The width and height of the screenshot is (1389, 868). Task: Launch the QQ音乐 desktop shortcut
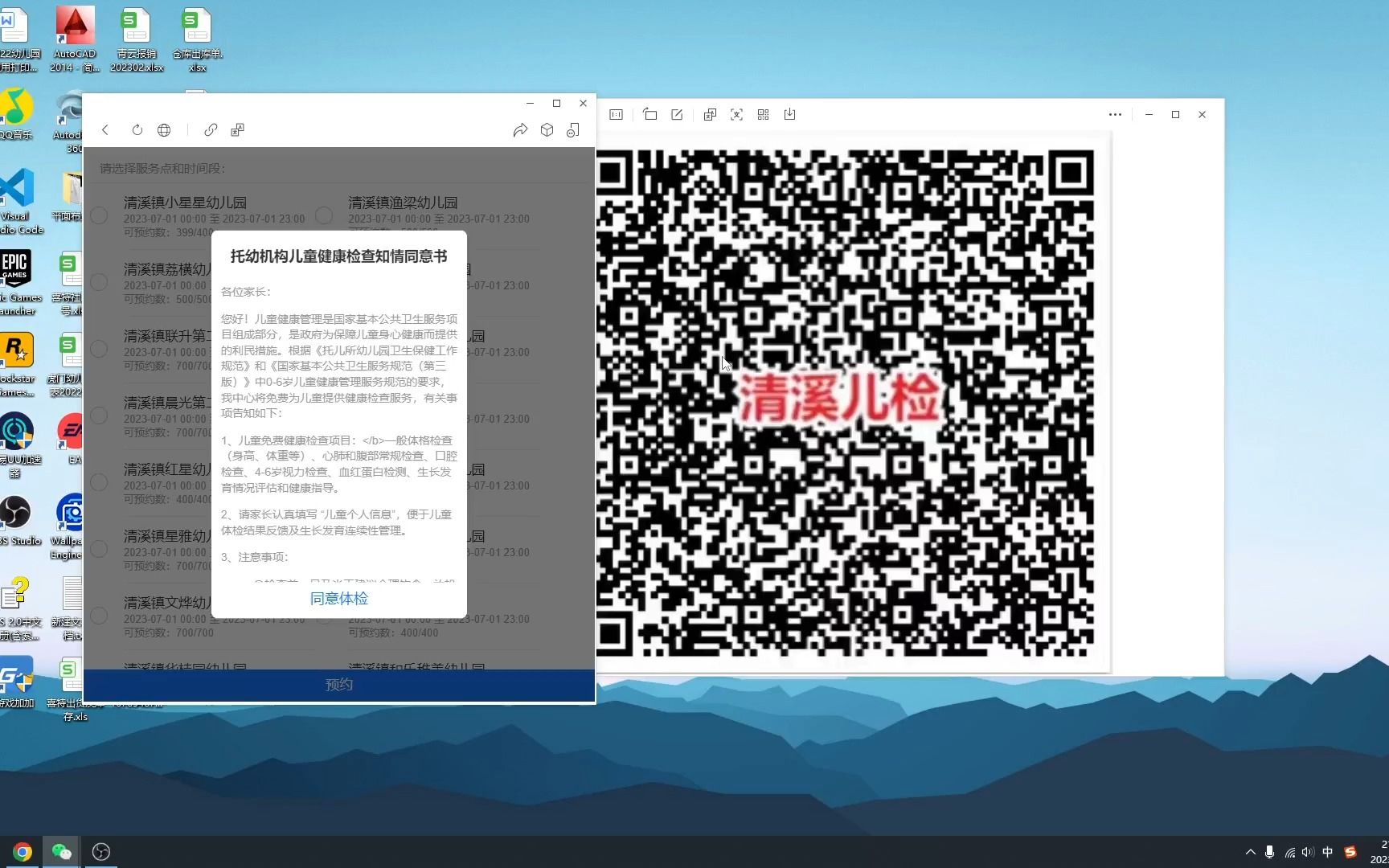pyautogui.click(x=16, y=114)
